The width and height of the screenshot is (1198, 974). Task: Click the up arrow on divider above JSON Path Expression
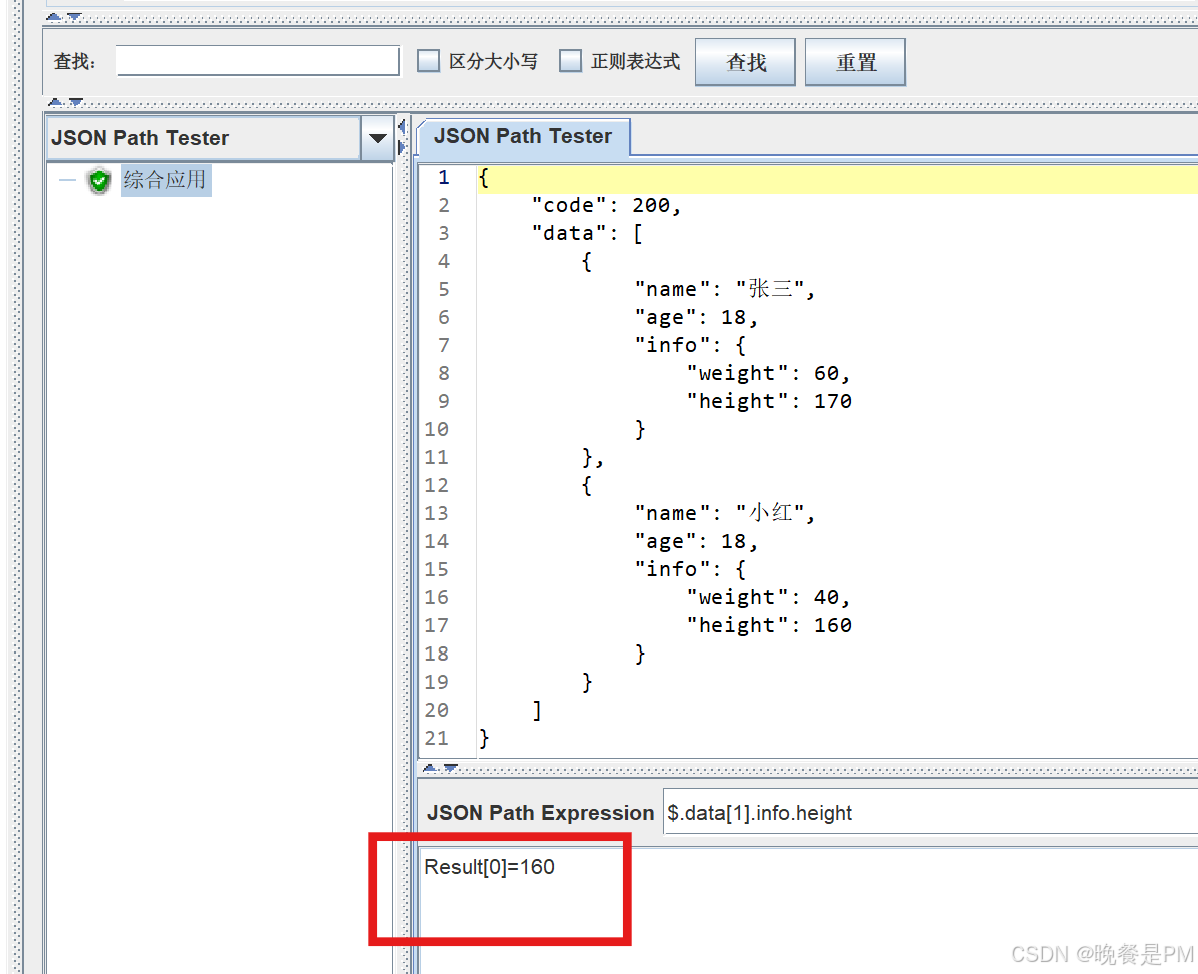[430, 768]
